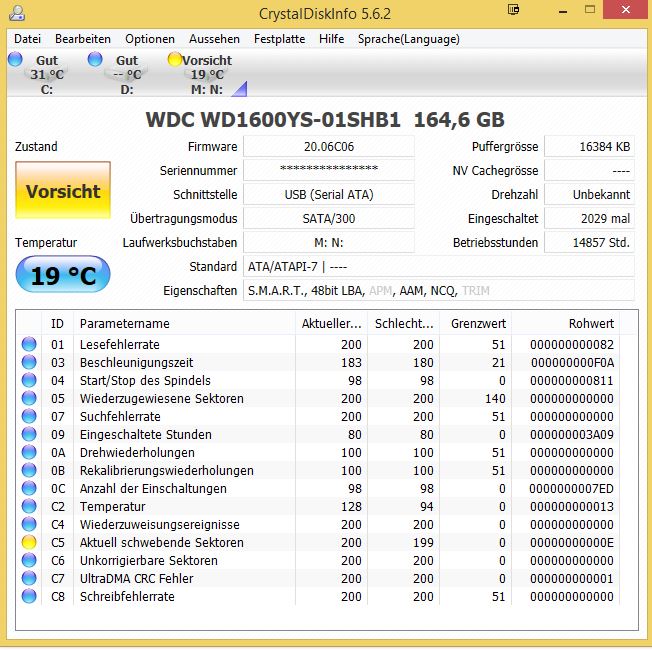Click the Standard field ATA/ATAPI-7
The image size is (652, 650).
439,267
